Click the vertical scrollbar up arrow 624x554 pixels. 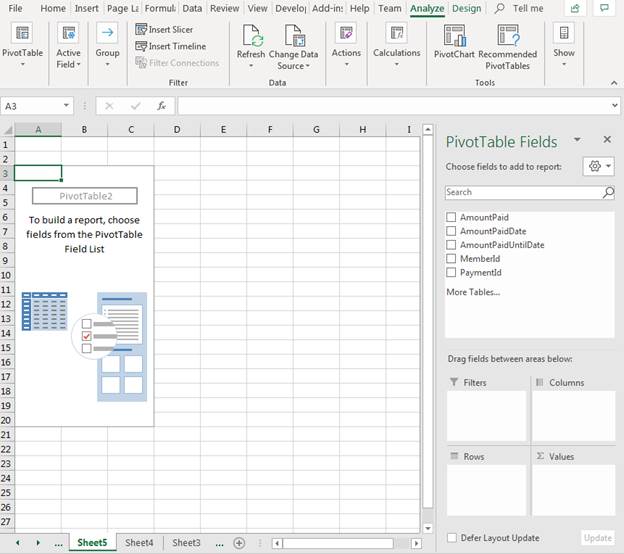[x=428, y=129]
